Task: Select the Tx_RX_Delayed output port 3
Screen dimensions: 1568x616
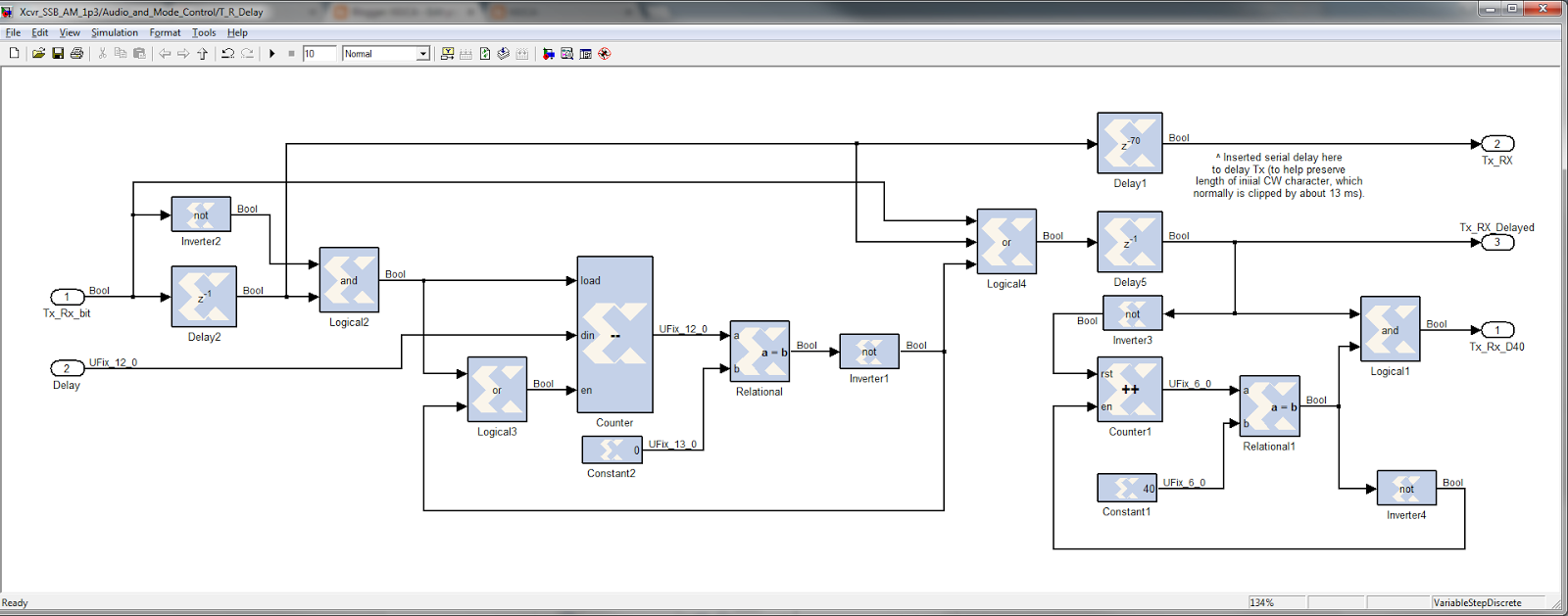Action: pyautogui.click(x=1497, y=242)
